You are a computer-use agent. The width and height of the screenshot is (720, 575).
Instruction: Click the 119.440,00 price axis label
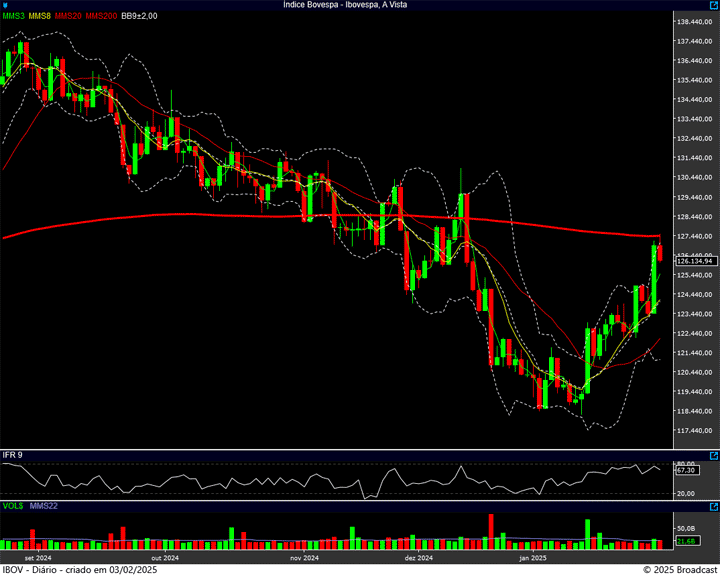(695, 392)
